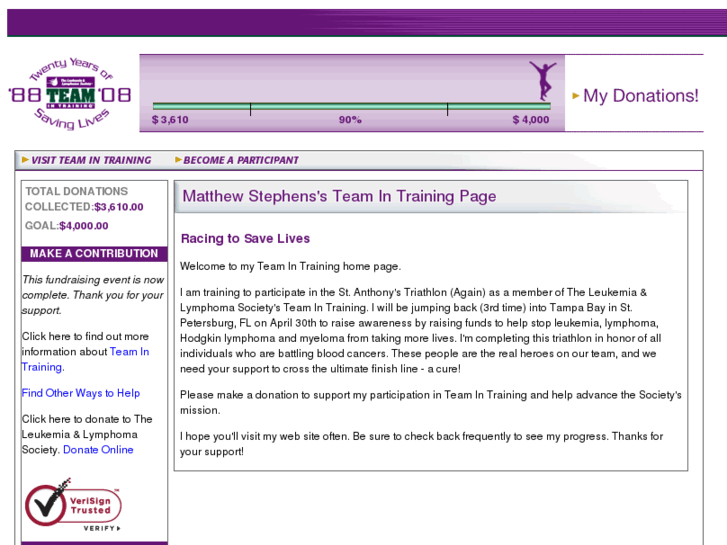
Task: Open Visit Team In Training menu item
Action: pos(91,160)
